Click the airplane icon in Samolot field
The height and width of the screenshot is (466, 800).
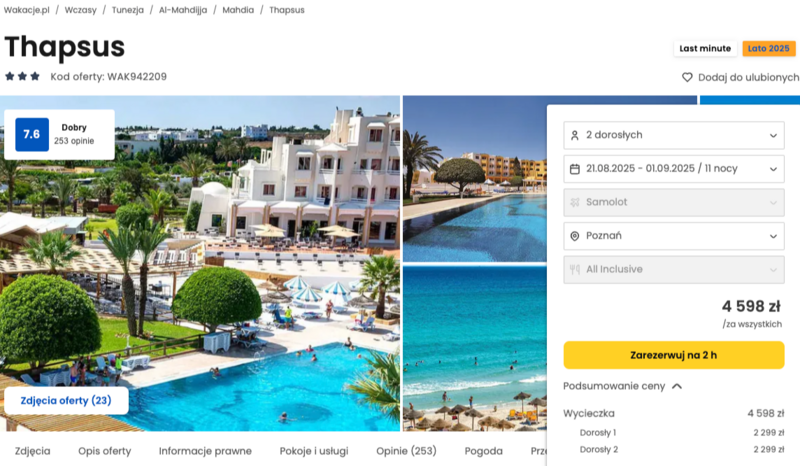click(x=574, y=202)
